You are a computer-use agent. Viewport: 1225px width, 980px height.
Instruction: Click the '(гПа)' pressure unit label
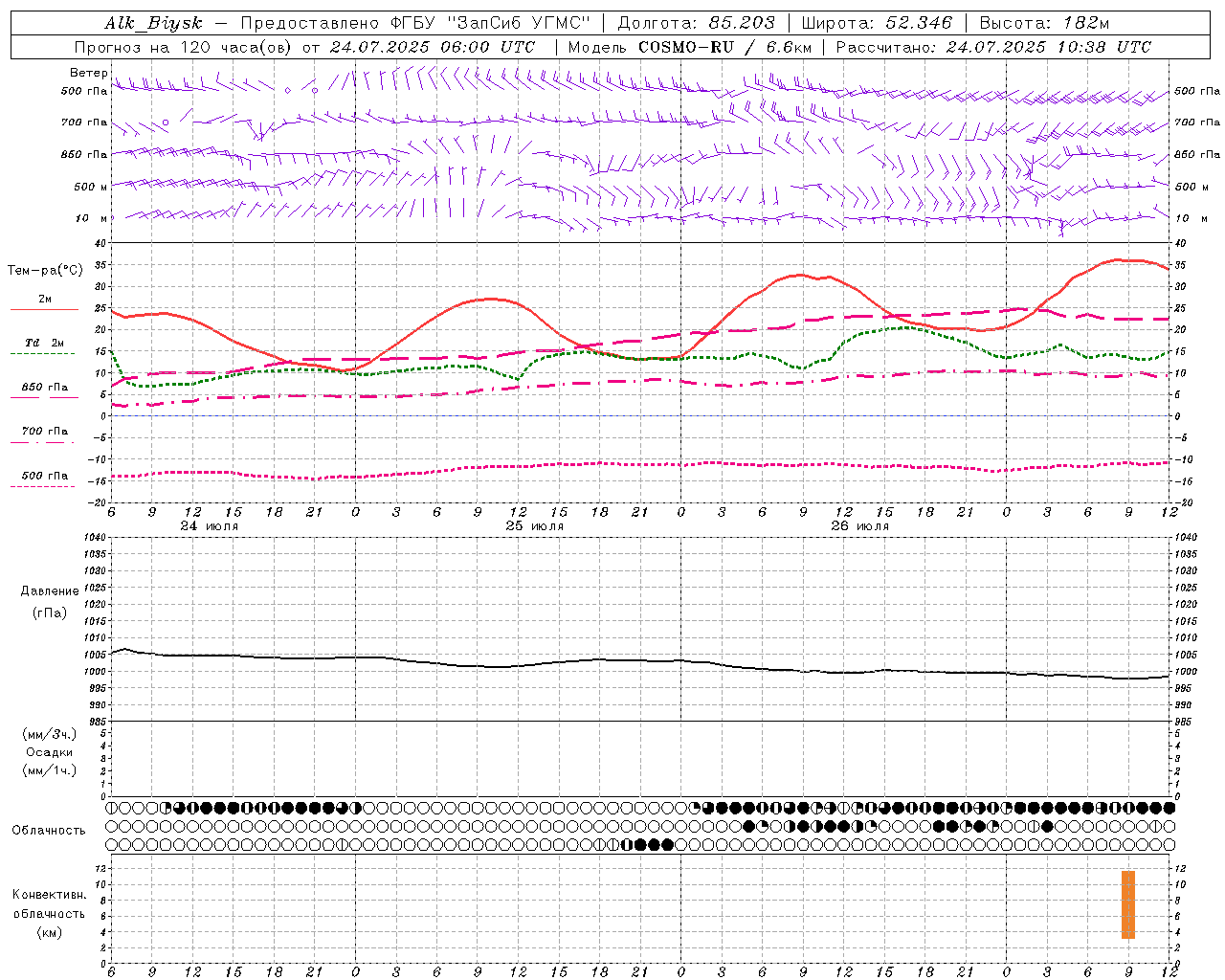[50, 612]
